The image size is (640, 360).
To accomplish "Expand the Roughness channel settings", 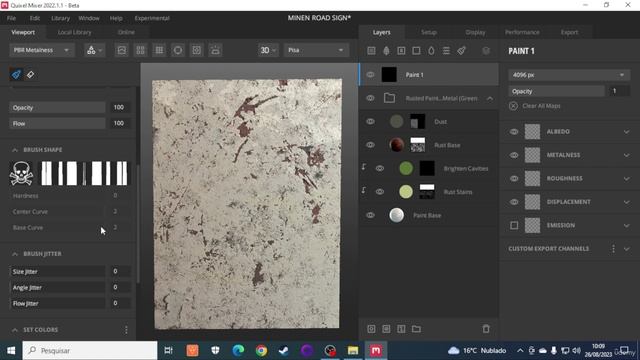I will [x=627, y=178].
